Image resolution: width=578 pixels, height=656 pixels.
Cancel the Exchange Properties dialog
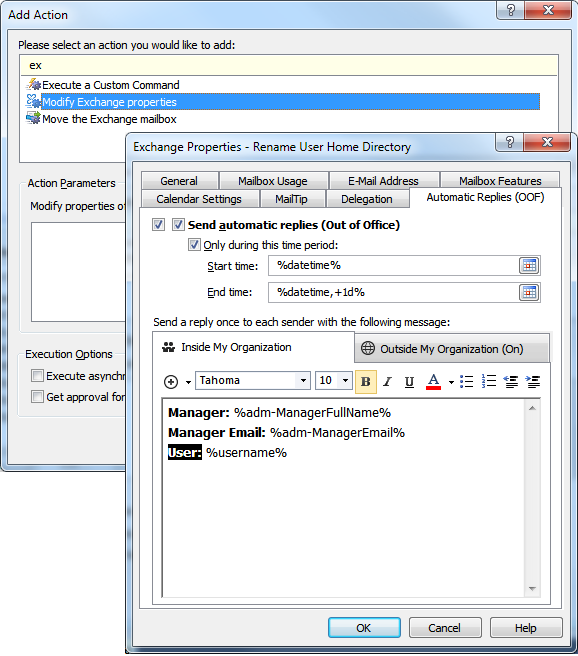pyautogui.click(x=445, y=628)
